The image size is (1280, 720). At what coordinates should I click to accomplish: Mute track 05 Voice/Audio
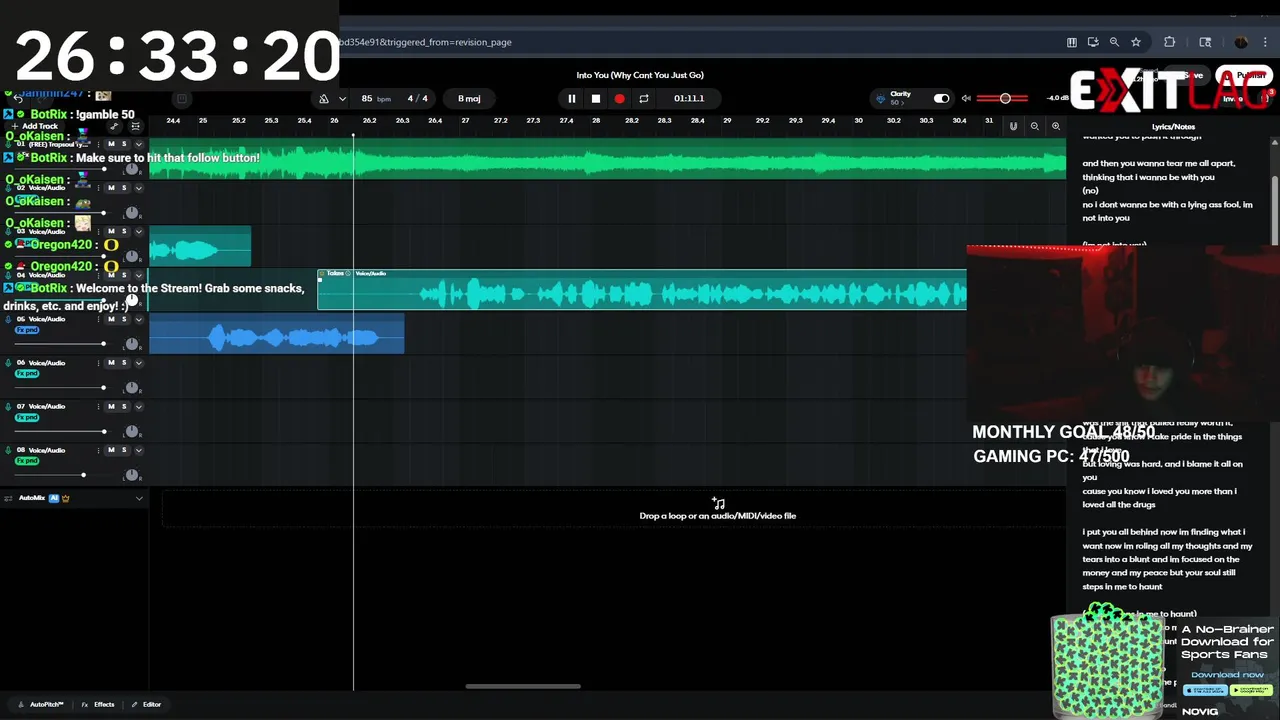[x=111, y=319]
